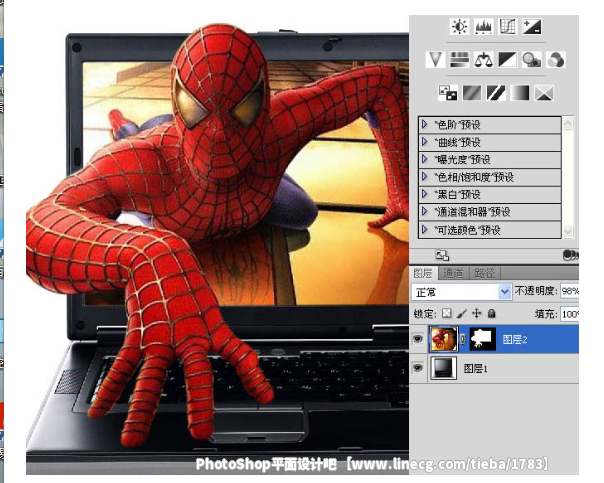Expand the 曲线 presets group
Image resolution: width=604 pixels, height=483 pixels.
[424, 142]
